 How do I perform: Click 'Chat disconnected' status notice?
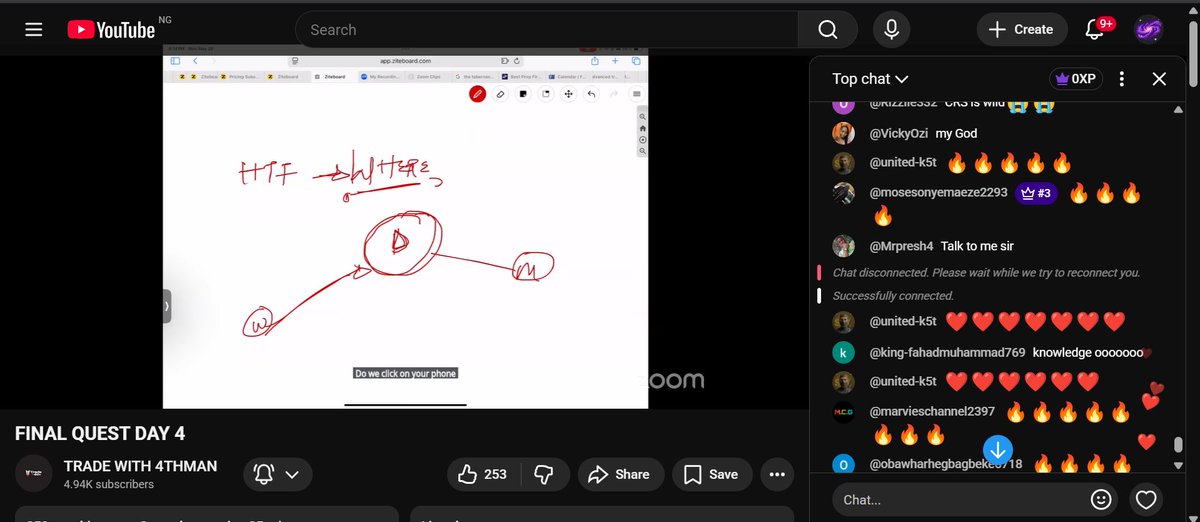[986, 273]
